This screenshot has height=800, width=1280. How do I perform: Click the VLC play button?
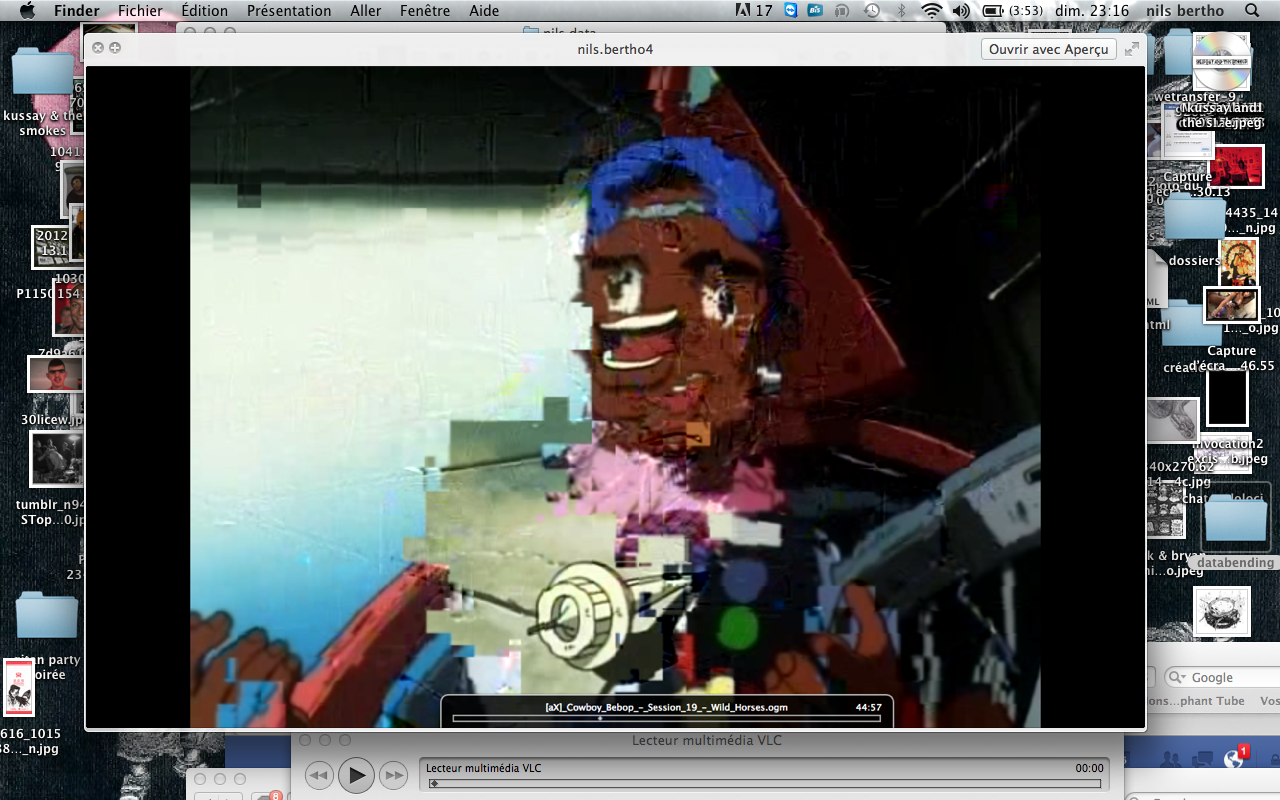[x=356, y=775]
